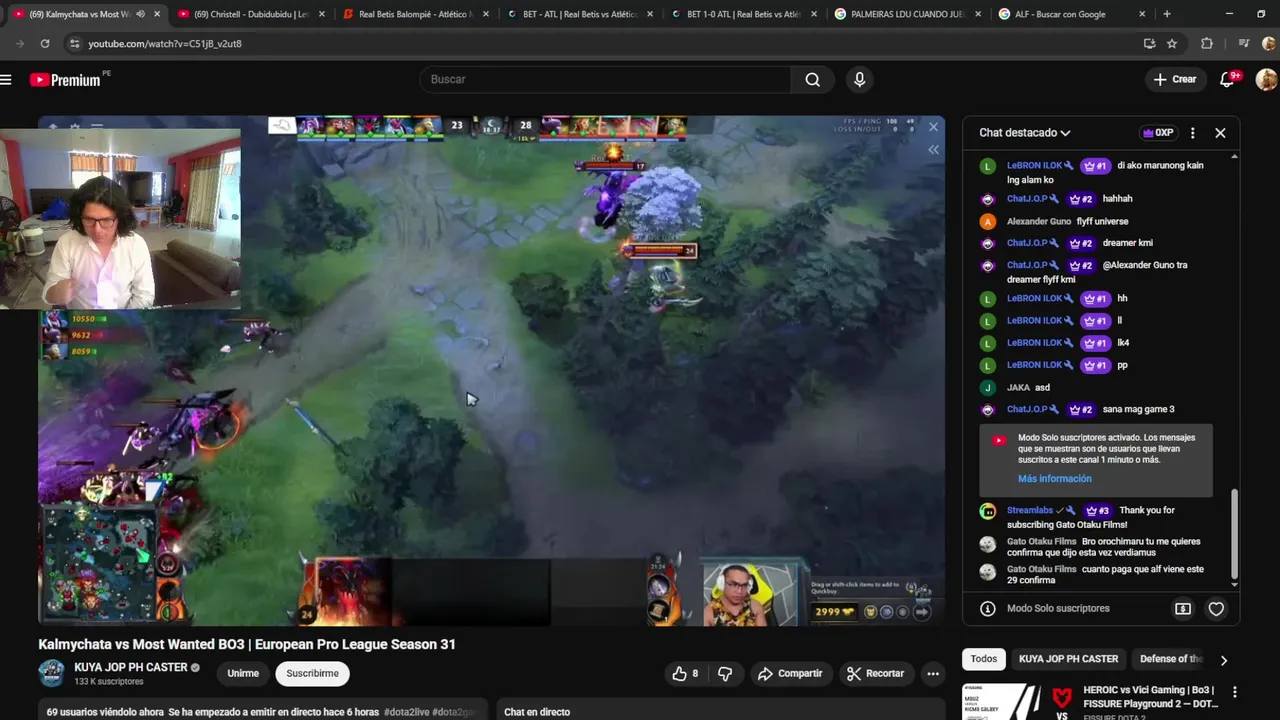The image size is (1280, 720).
Task: Like the video
Action: pyautogui.click(x=685, y=674)
